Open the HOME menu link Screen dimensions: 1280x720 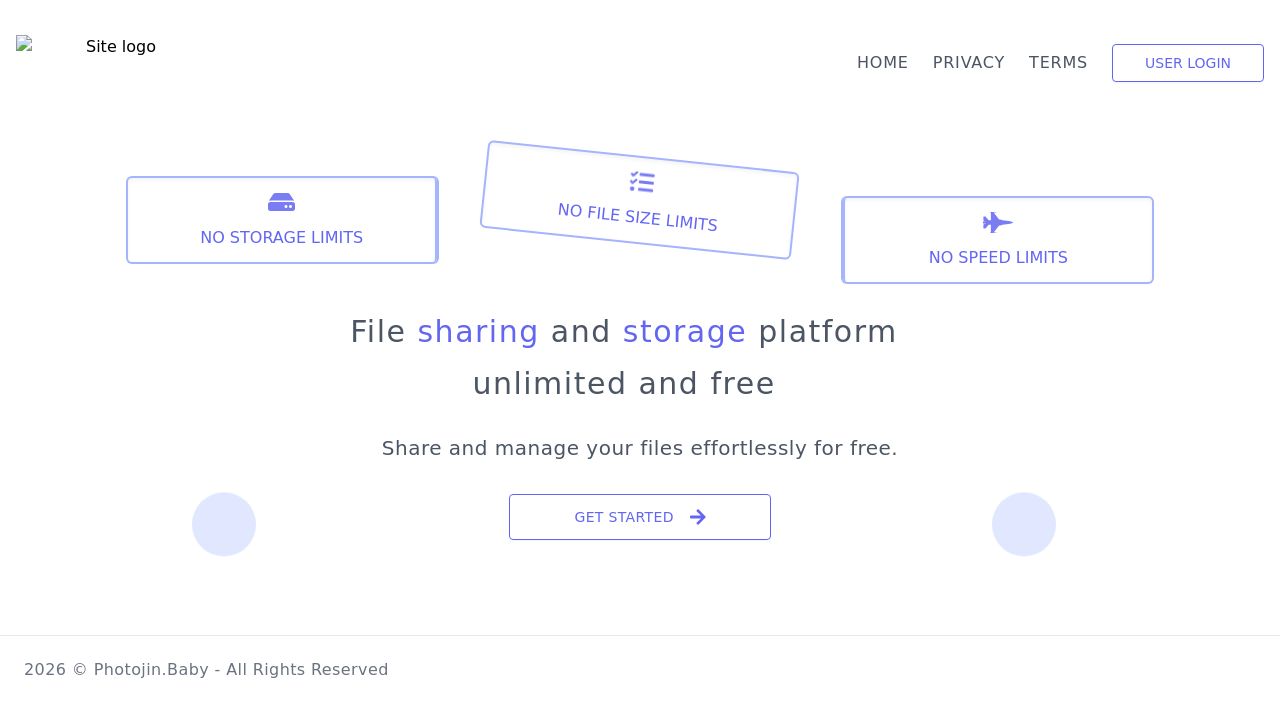click(882, 63)
